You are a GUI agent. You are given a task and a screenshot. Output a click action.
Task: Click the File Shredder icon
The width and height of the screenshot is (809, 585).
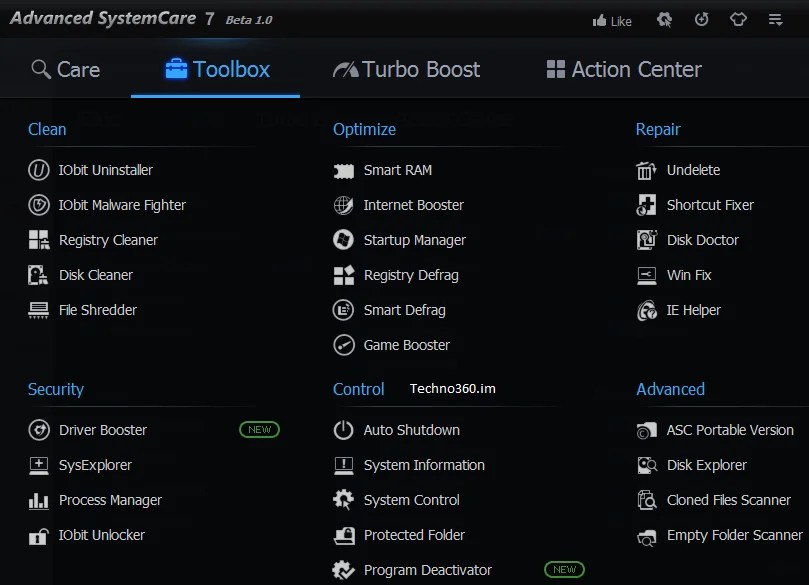[x=38, y=311]
